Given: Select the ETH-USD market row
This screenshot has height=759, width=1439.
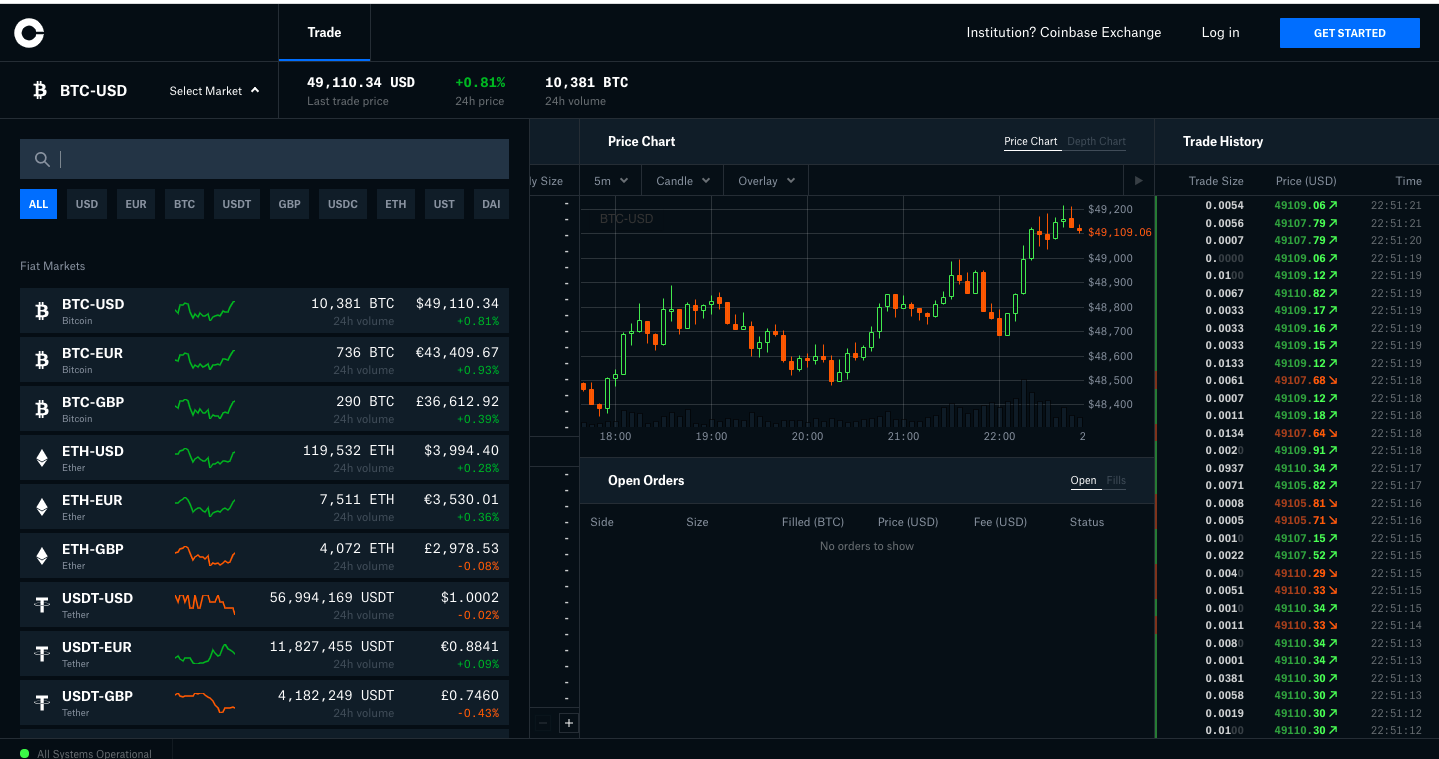Looking at the screenshot, I should pyautogui.click(x=264, y=459).
